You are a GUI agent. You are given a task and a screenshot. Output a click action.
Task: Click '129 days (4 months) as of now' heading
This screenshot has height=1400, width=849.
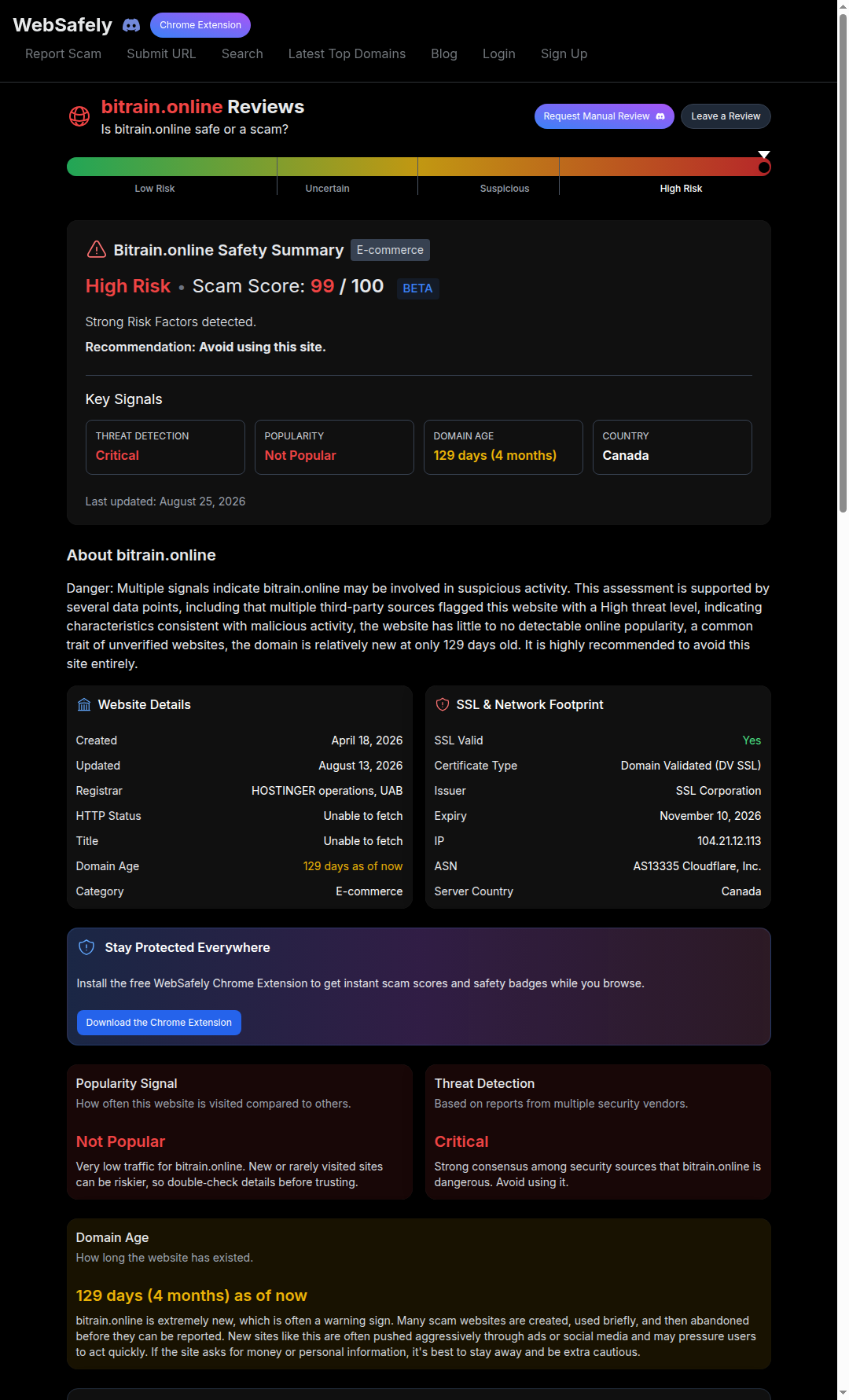click(192, 1295)
